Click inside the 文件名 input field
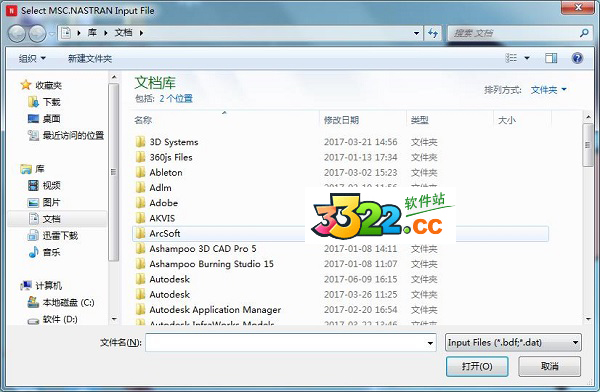Viewport: 600px width, 392px height. [x=285, y=342]
